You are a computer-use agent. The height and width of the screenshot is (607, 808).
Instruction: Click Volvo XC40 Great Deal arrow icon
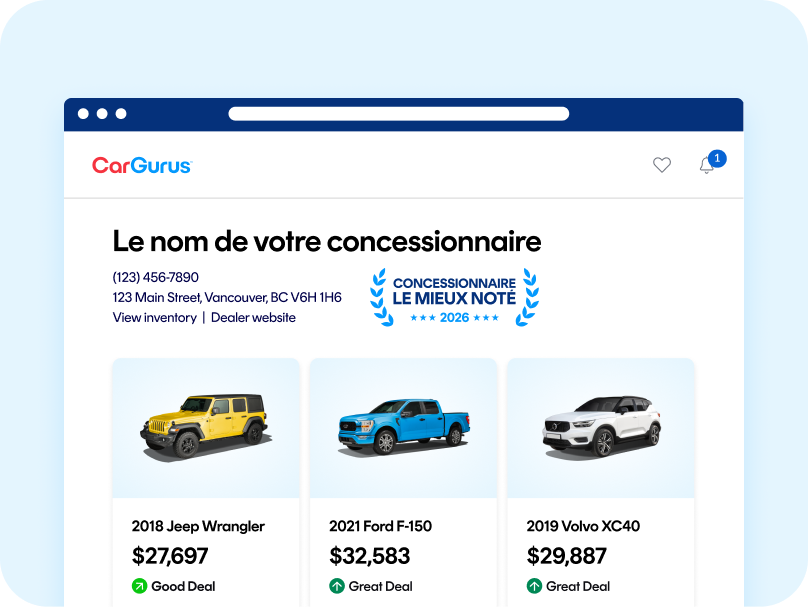[x=534, y=586]
